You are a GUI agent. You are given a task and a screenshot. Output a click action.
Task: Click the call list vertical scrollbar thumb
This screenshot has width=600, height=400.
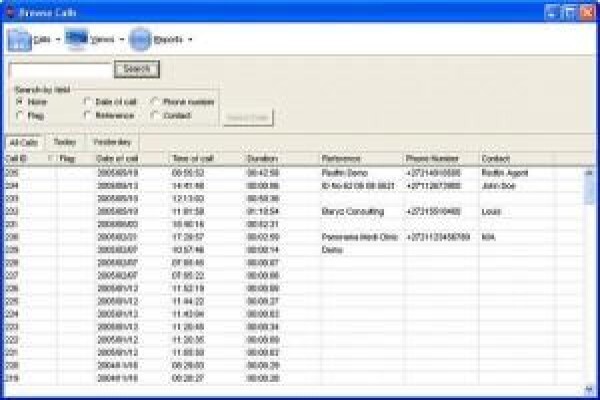(x=589, y=191)
